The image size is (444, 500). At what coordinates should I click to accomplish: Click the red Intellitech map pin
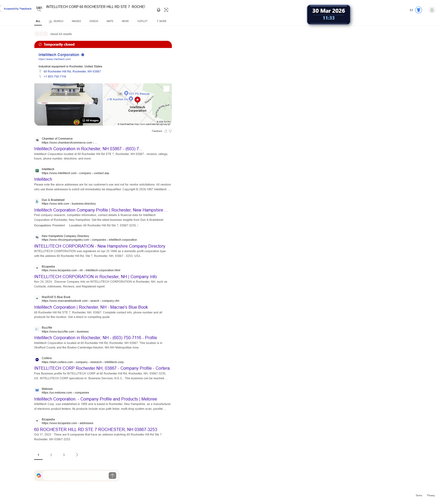(x=137, y=100)
